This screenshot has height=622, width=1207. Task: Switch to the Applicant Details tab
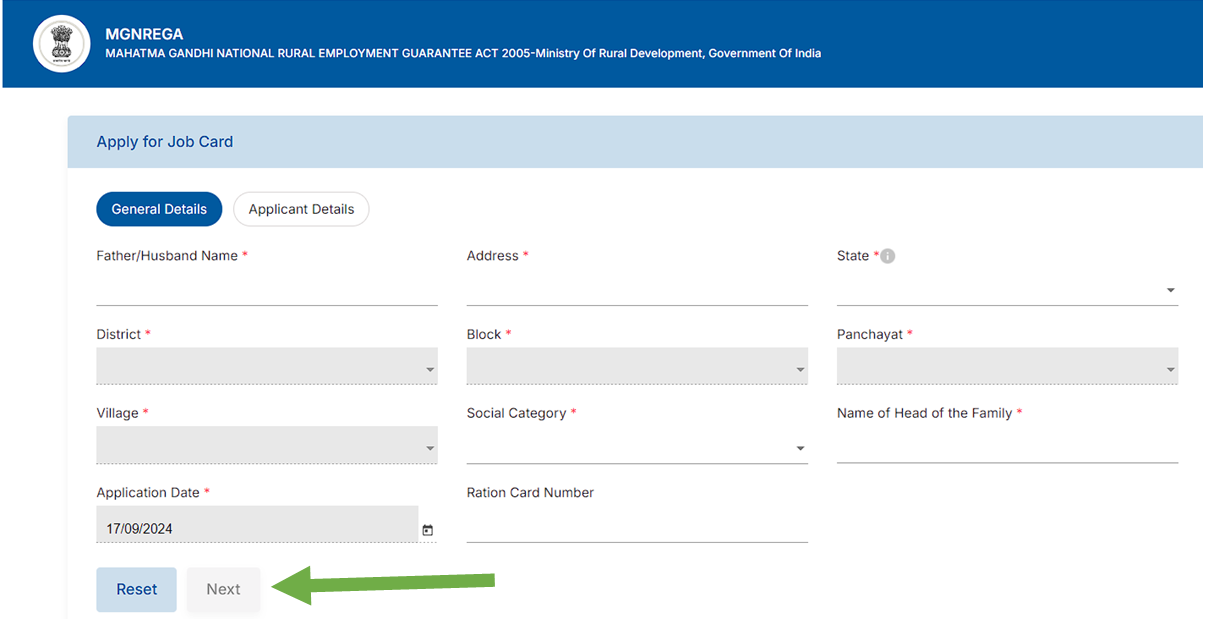[301, 209]
